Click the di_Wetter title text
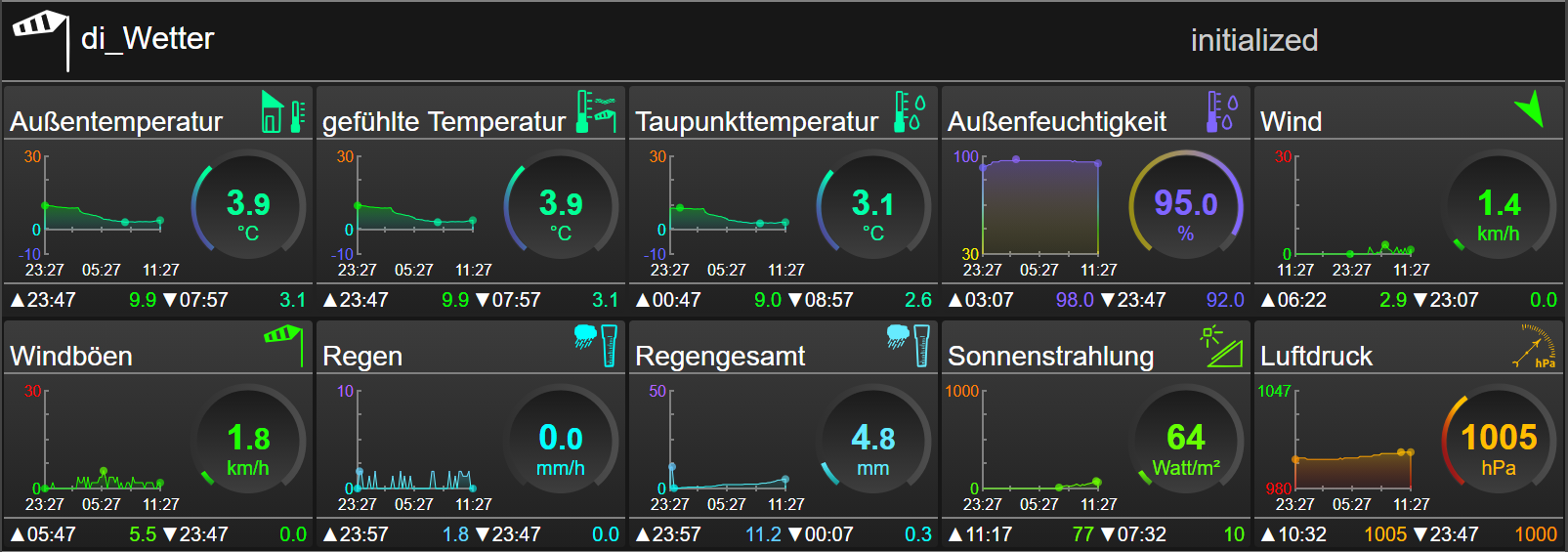 (x=148, y=39)
